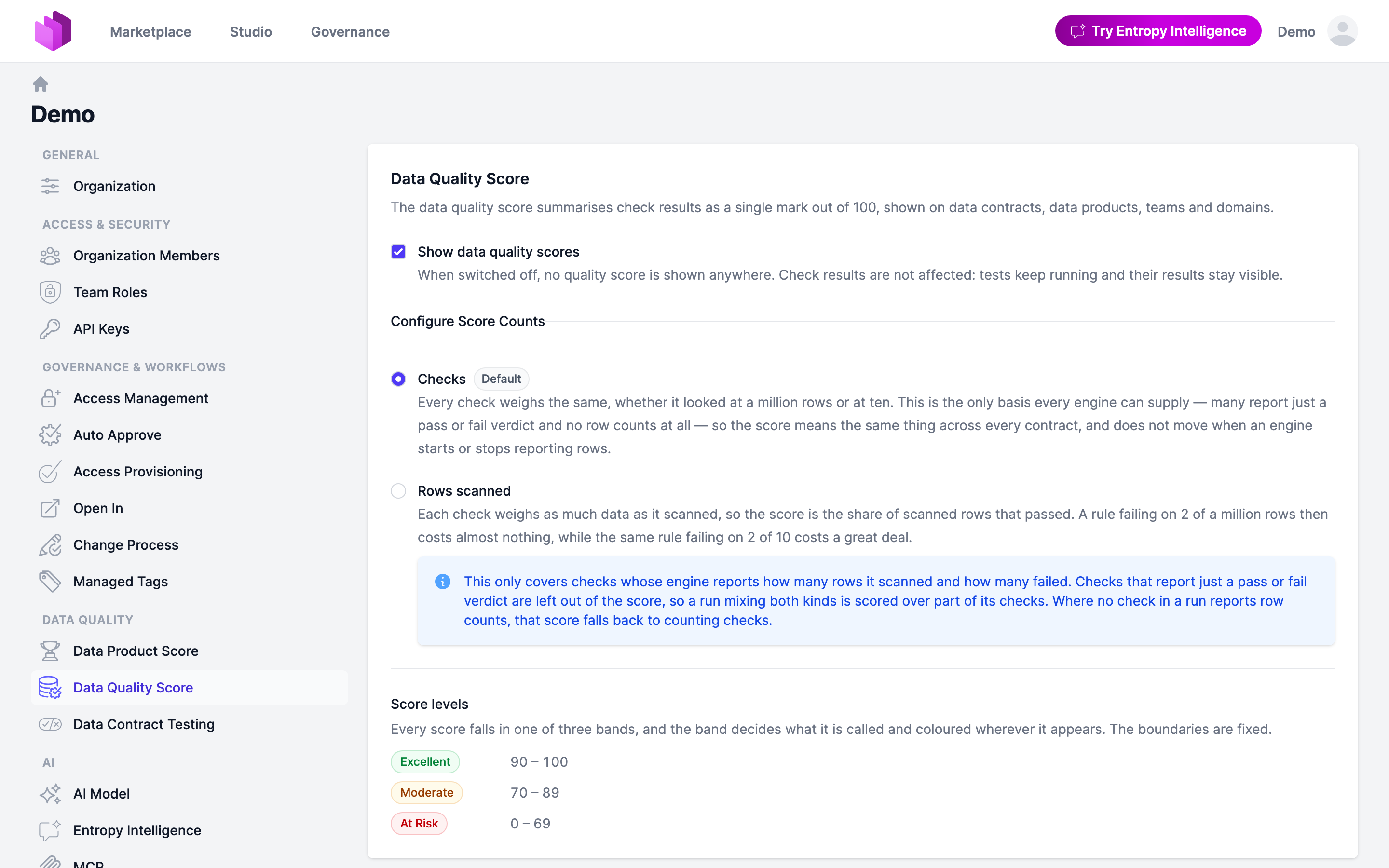Screen dimensions: 1389x868
Task: Click the Moderate score badge
Action: [426, 793]
